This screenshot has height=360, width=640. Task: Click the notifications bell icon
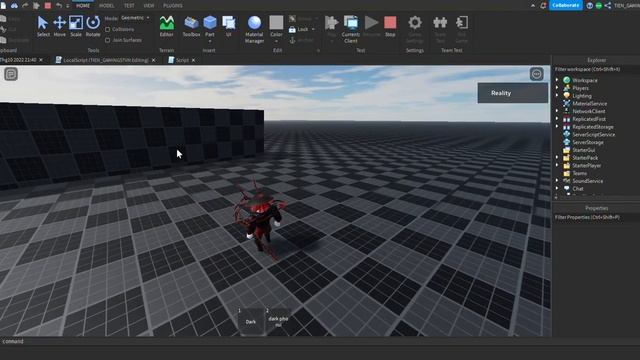click(x=543, y=5)
